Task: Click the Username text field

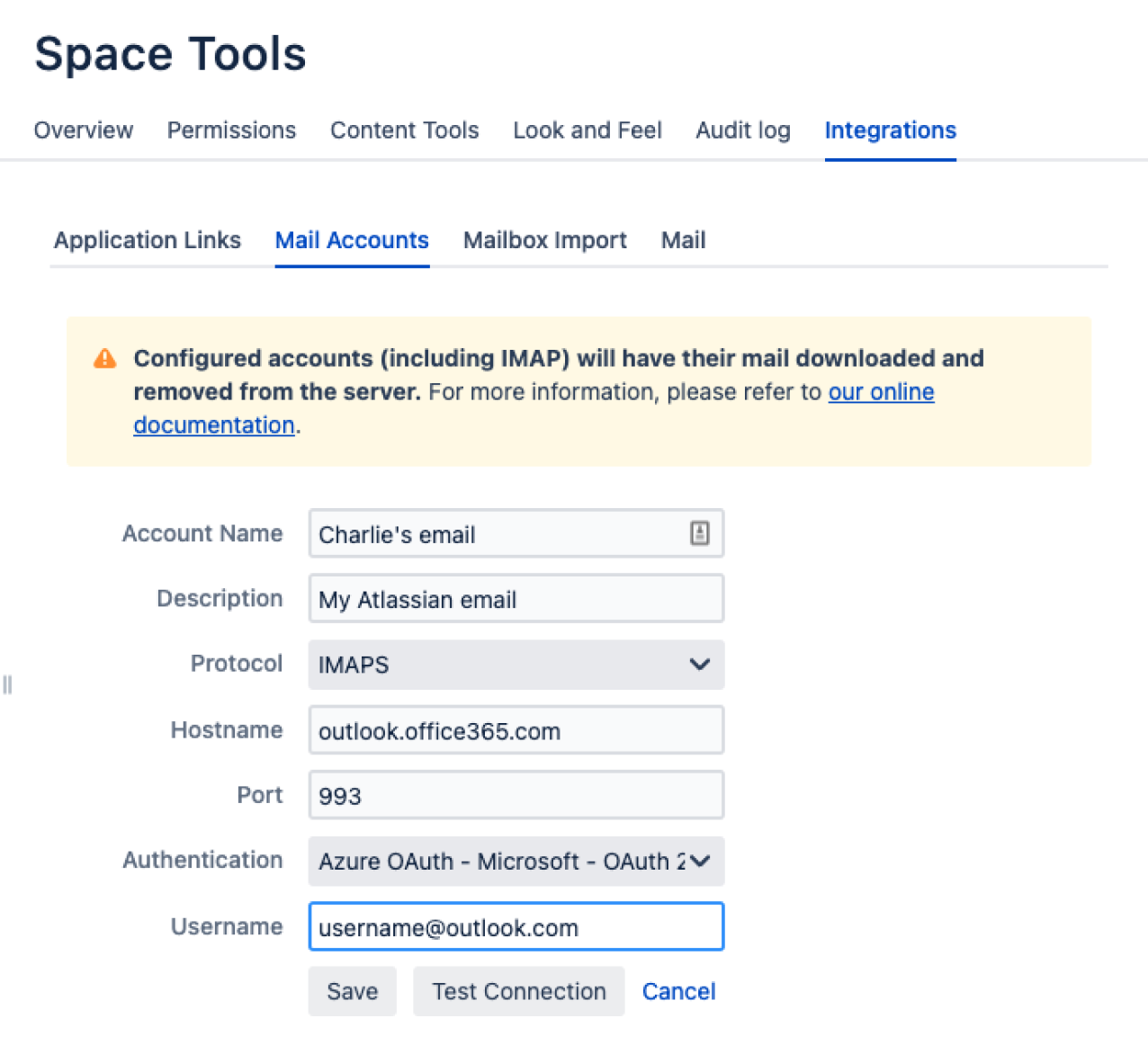Action: 516,927
